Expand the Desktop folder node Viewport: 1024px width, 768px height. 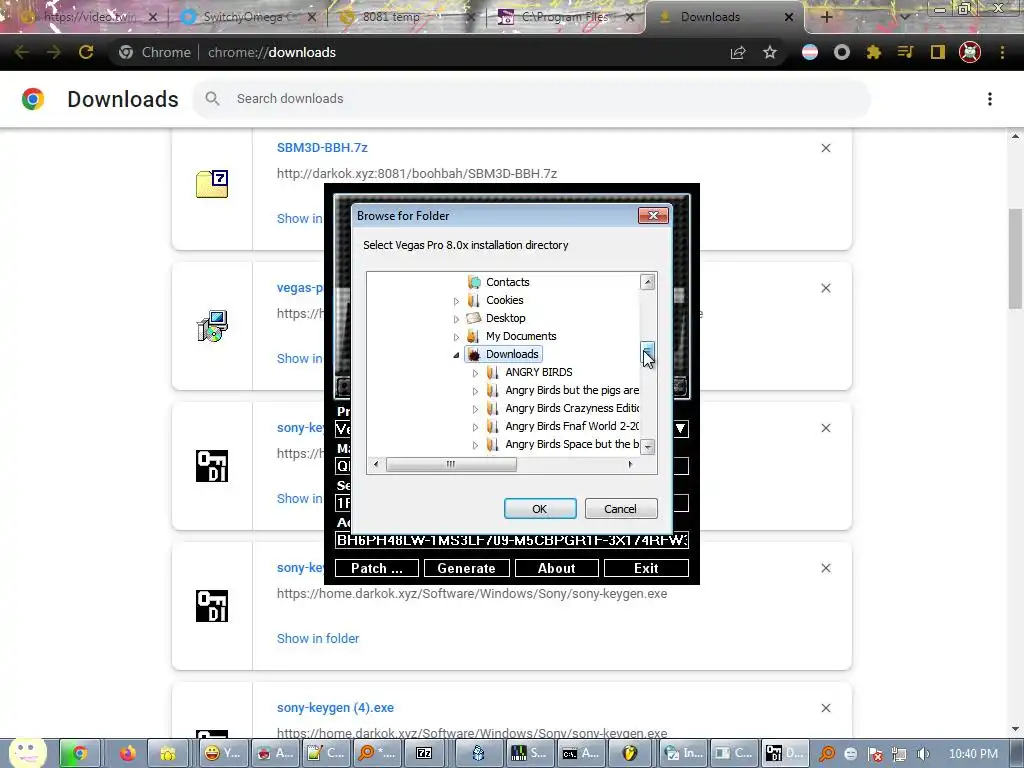[x=456, y=319]
